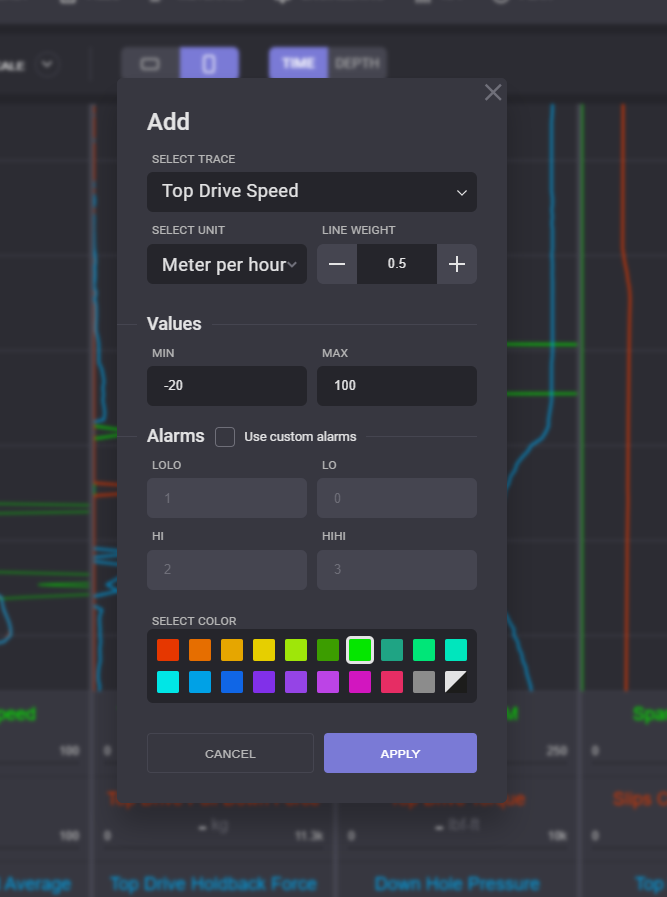Viewport: 667px width, 897px height.
Task: Pick the gray color swatch
Action: (x=424, y=682)
